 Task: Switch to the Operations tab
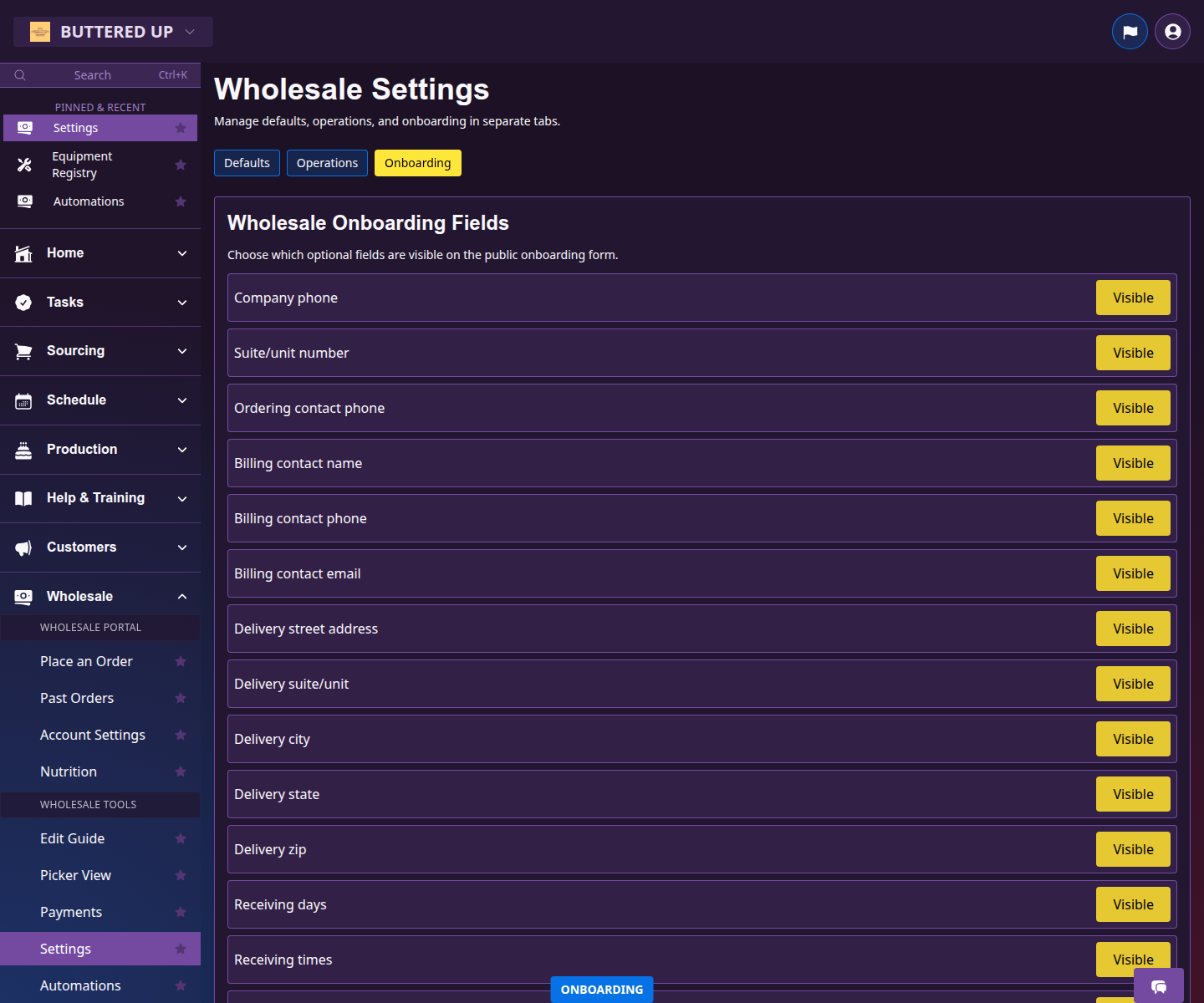click(x=327, y=163)
